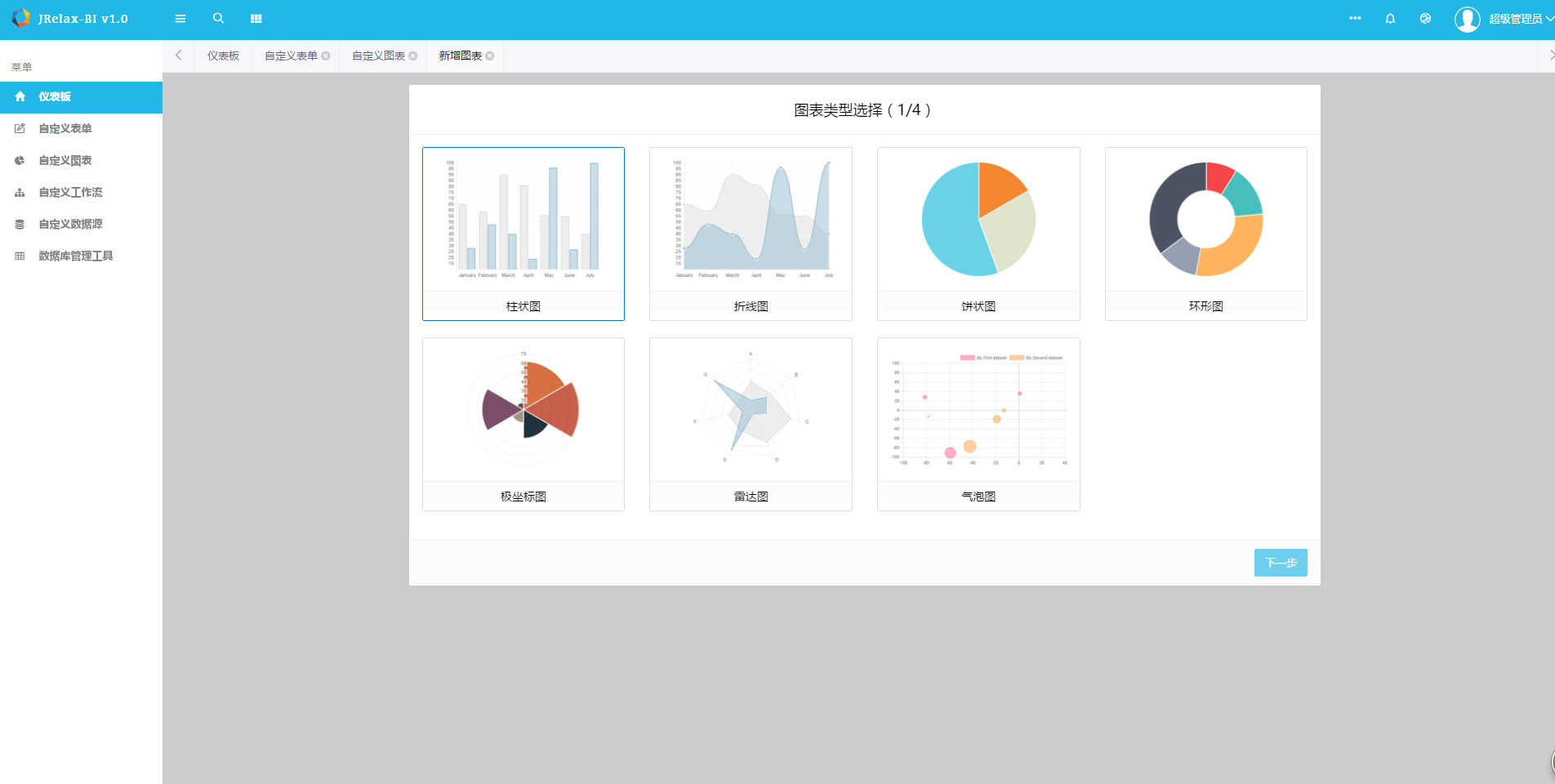The width and height of the screenshot is (1555, 784).
Task: Click the home icon beside 仪表板
Action: (20, 96)
